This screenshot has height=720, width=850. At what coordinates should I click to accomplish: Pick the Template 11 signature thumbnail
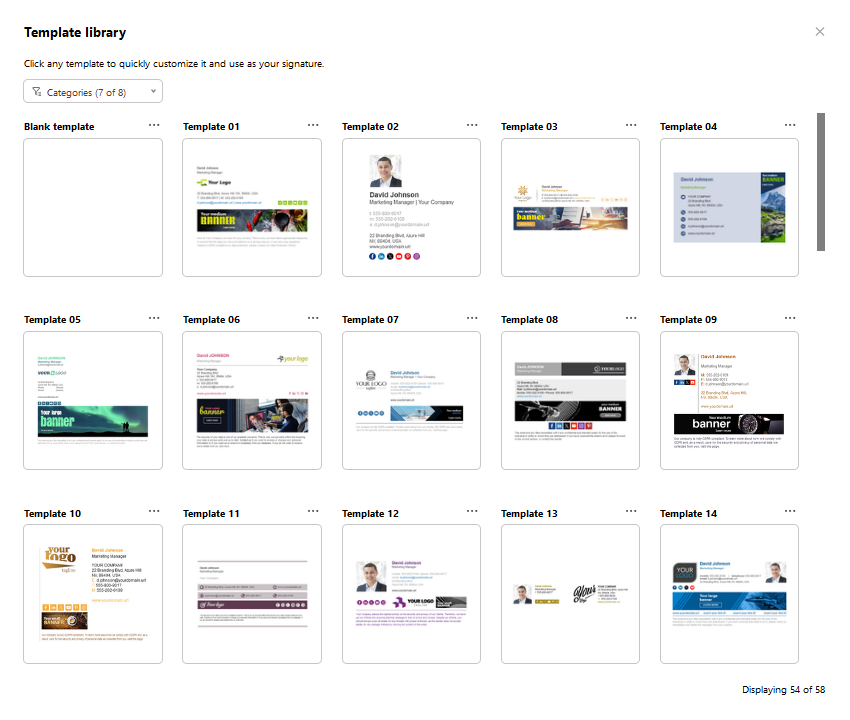tap(252, 594)
